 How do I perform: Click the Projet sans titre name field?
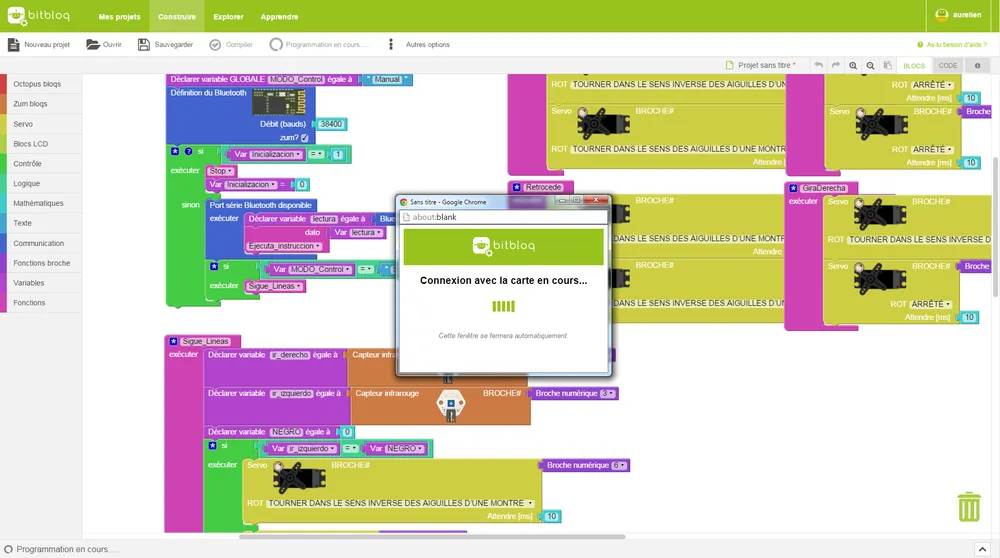pos(765,66)
